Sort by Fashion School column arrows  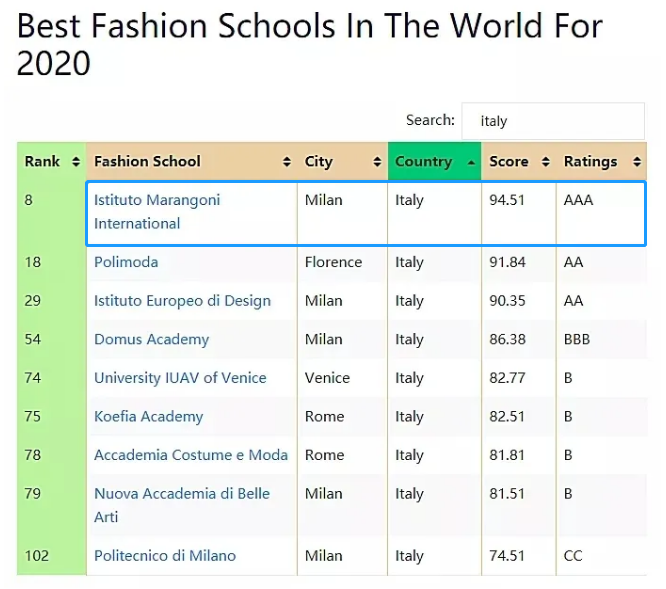click(287, 162)
